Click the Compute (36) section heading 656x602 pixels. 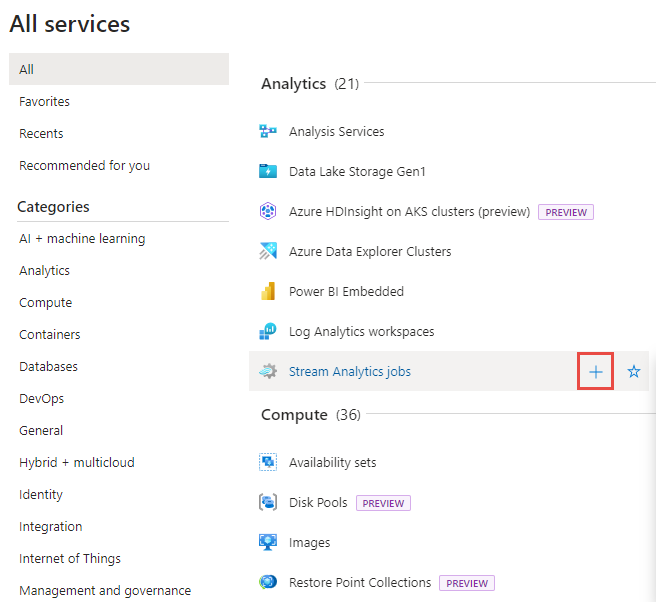tap(311, 415)
